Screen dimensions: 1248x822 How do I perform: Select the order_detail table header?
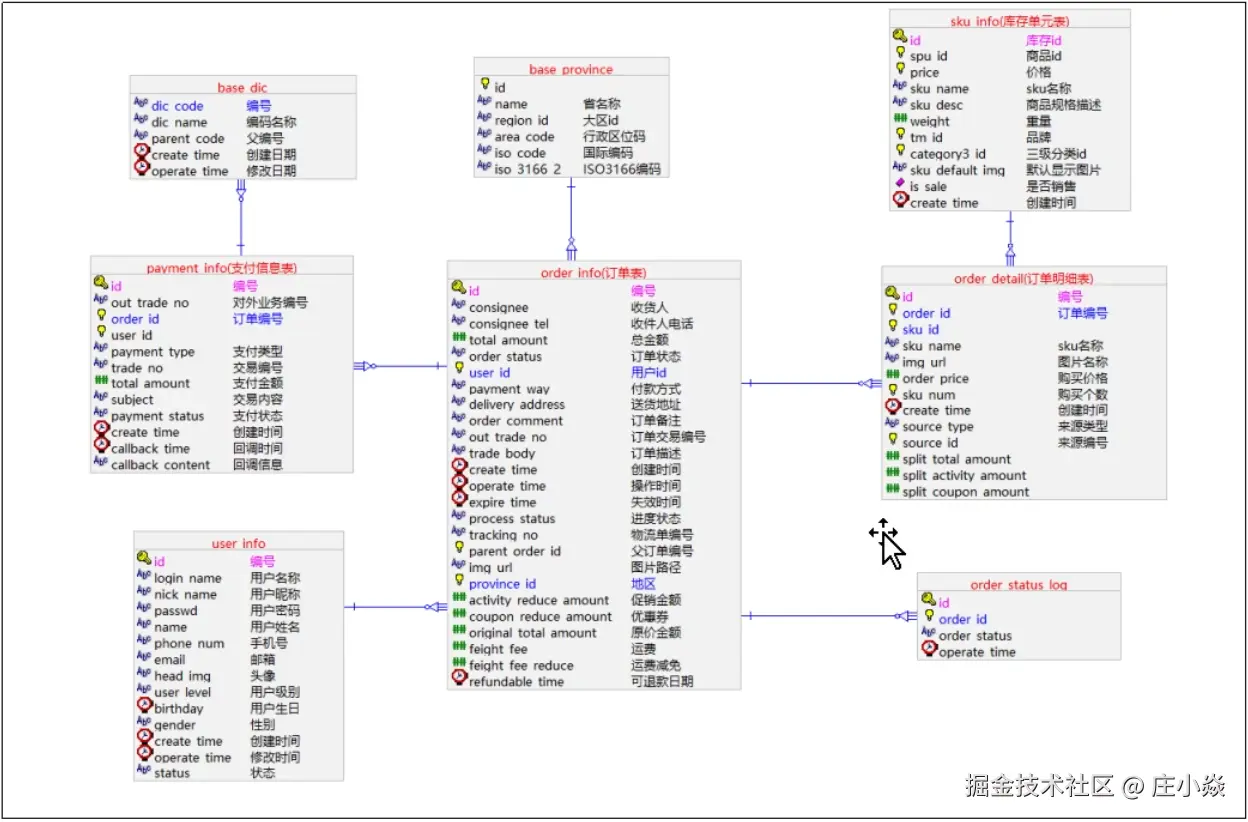(1023, 278)
